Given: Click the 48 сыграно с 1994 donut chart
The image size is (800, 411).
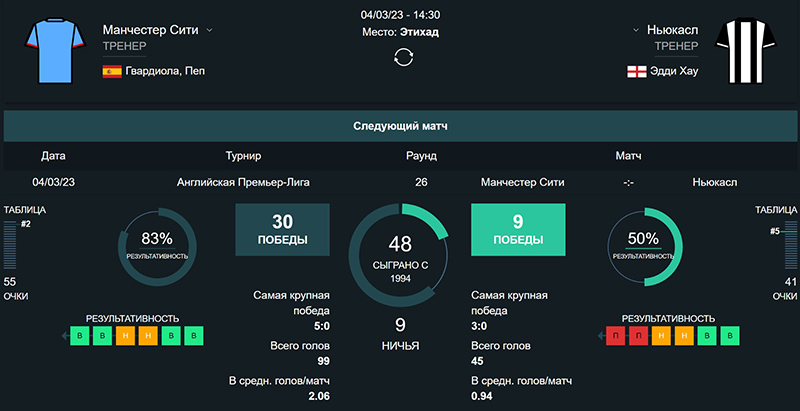Looking at the screenshot, I should 399,255.
